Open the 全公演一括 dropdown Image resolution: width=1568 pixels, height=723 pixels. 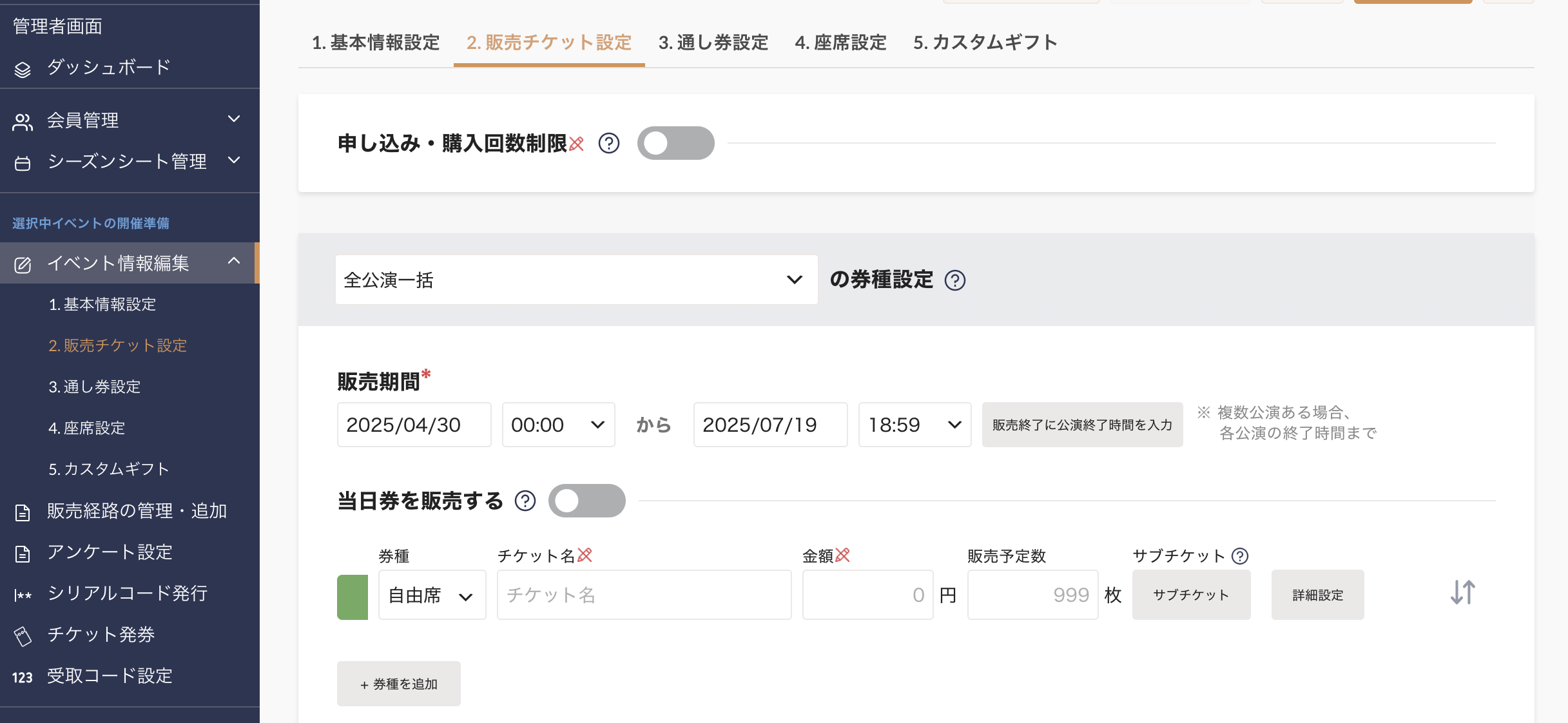pyautogui.click(x=576, y=280)
